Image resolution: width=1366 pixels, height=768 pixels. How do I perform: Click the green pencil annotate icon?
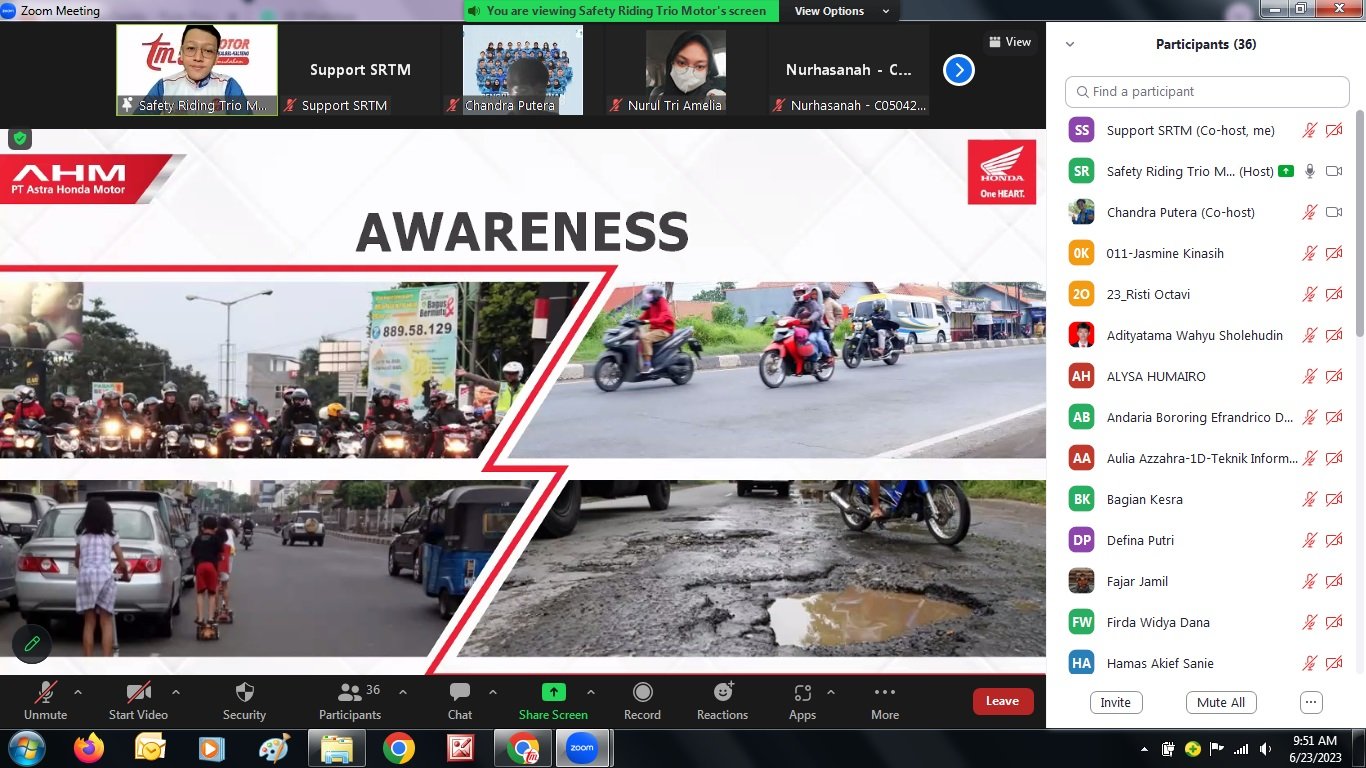click(x=32, y=644)
